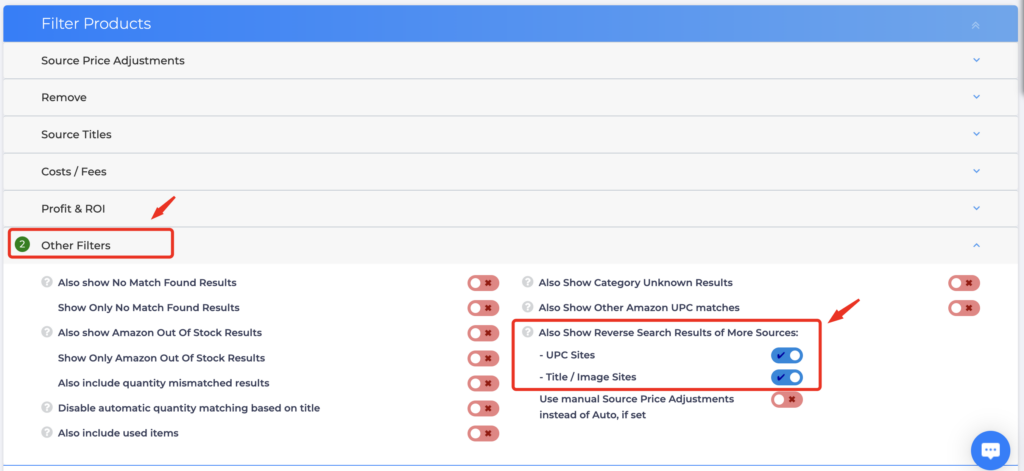This screenshot has height=471, width=1024.
Task: Collapse Filter Products panel with double-chevron icon
Action: [x=976, y=25]
